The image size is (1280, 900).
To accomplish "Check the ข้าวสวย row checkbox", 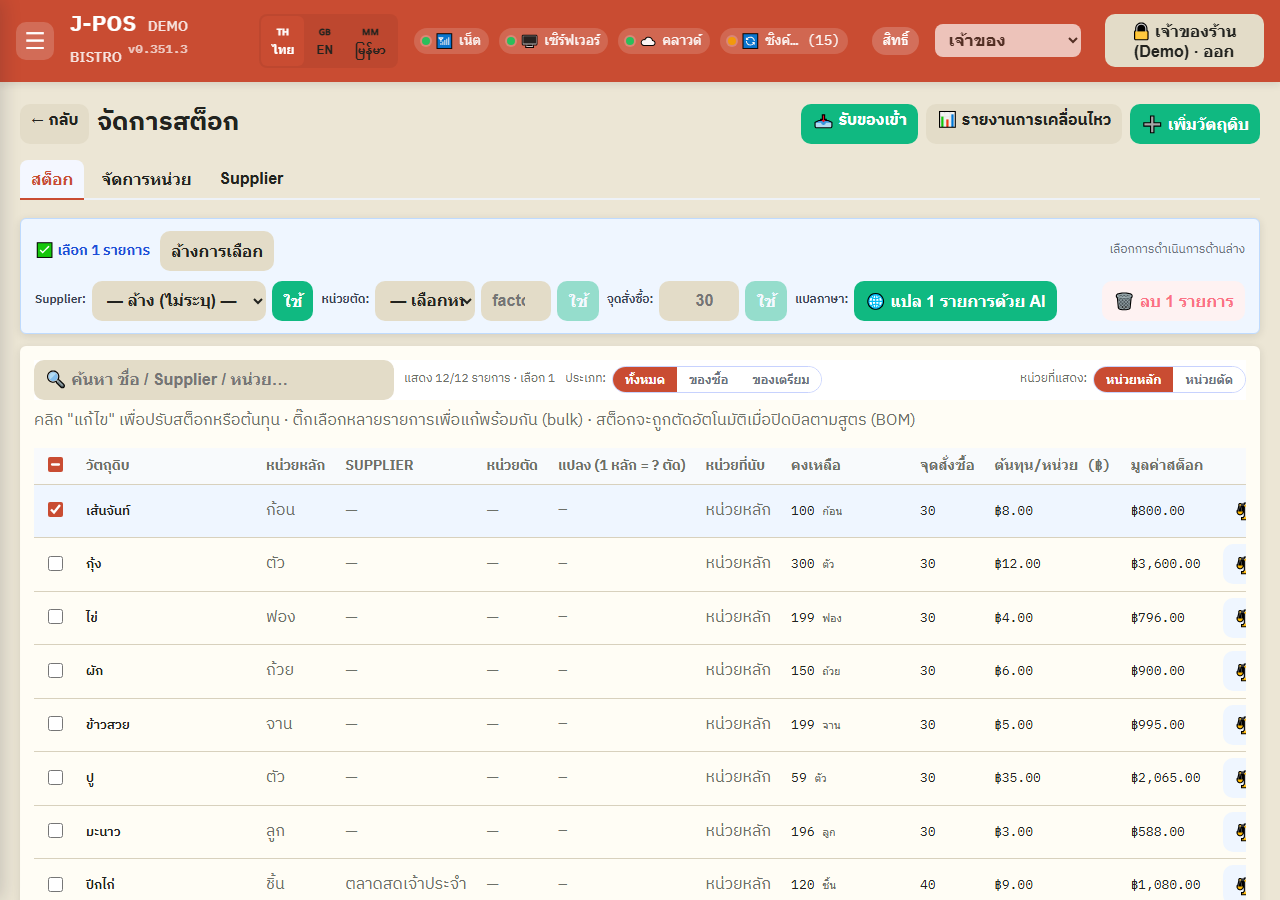I will point(56,724).
